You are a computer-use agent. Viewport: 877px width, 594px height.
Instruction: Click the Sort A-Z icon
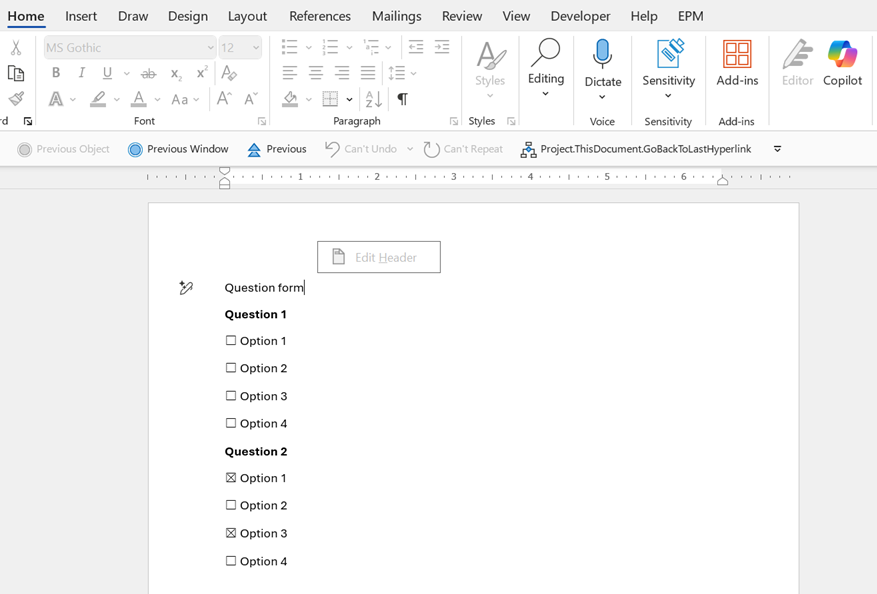point(373,99)
